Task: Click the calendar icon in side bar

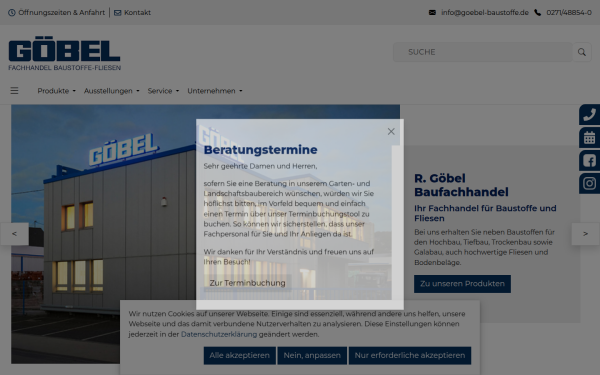Action: [x=589, y=137]
